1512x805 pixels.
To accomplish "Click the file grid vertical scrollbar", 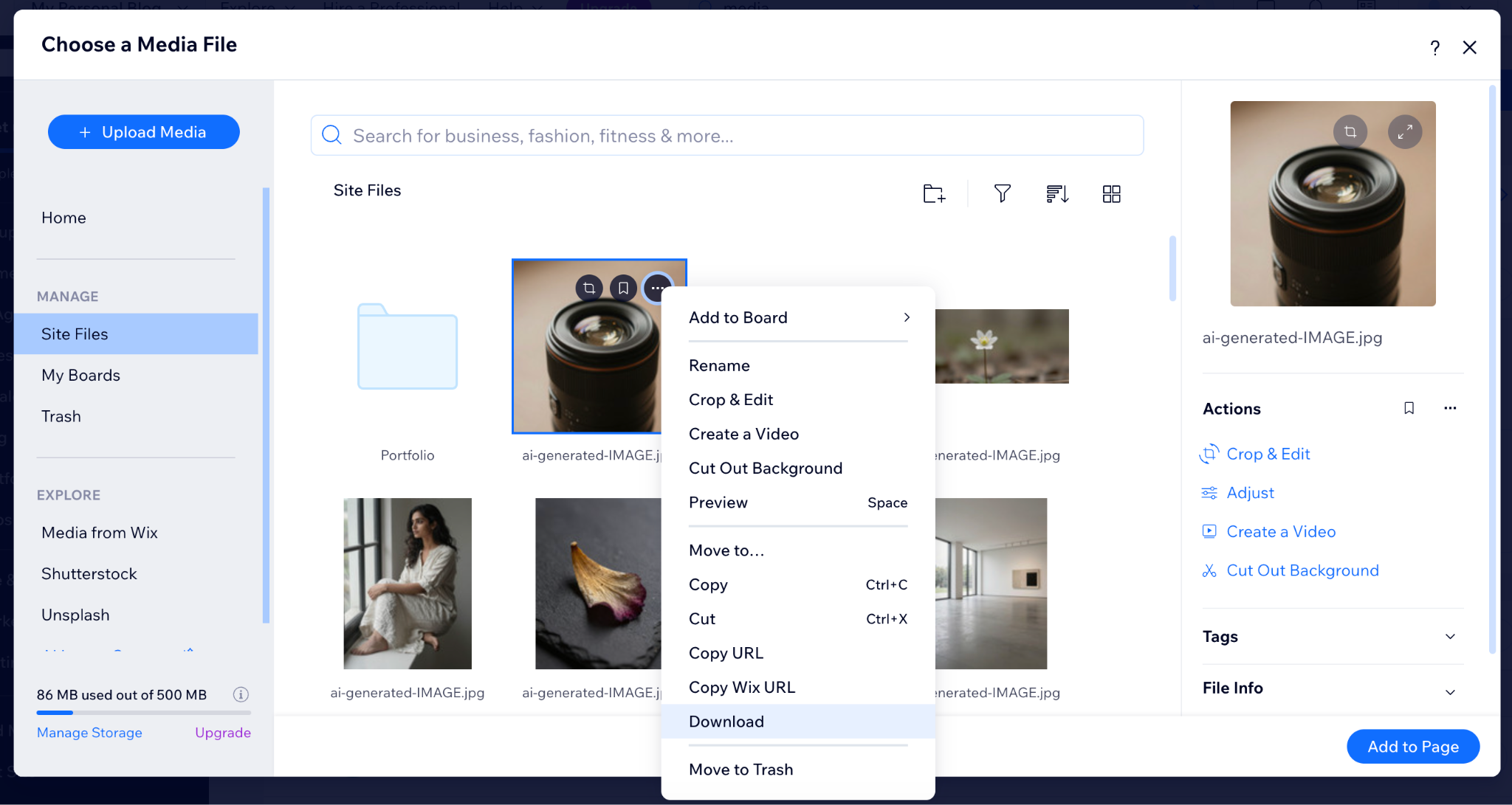I will point(1172,269).
